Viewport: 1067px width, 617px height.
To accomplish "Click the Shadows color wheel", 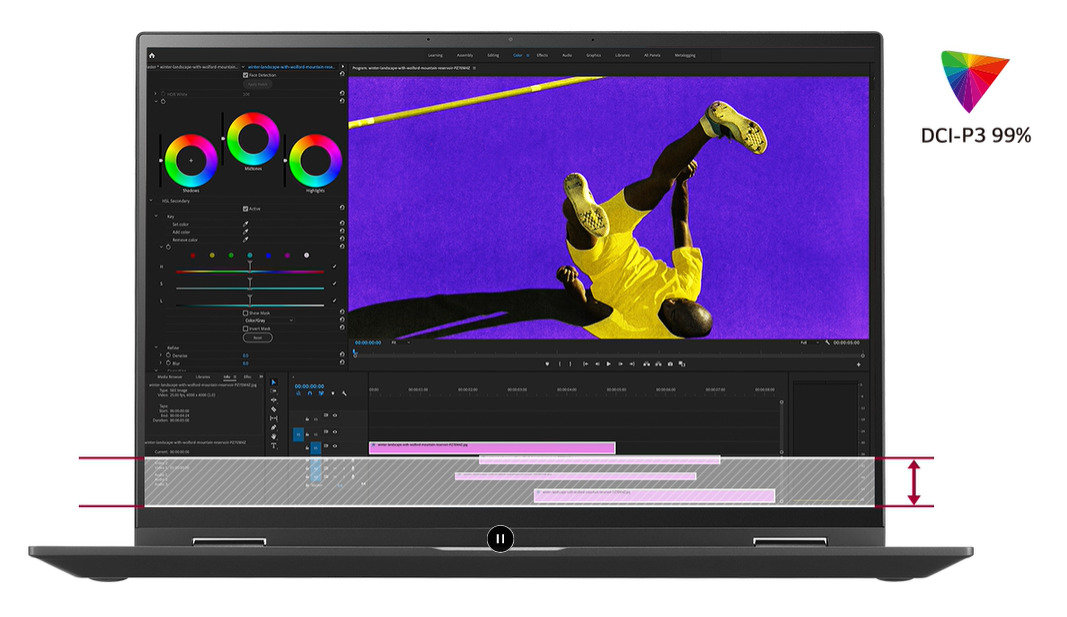I will click(191, 161).
